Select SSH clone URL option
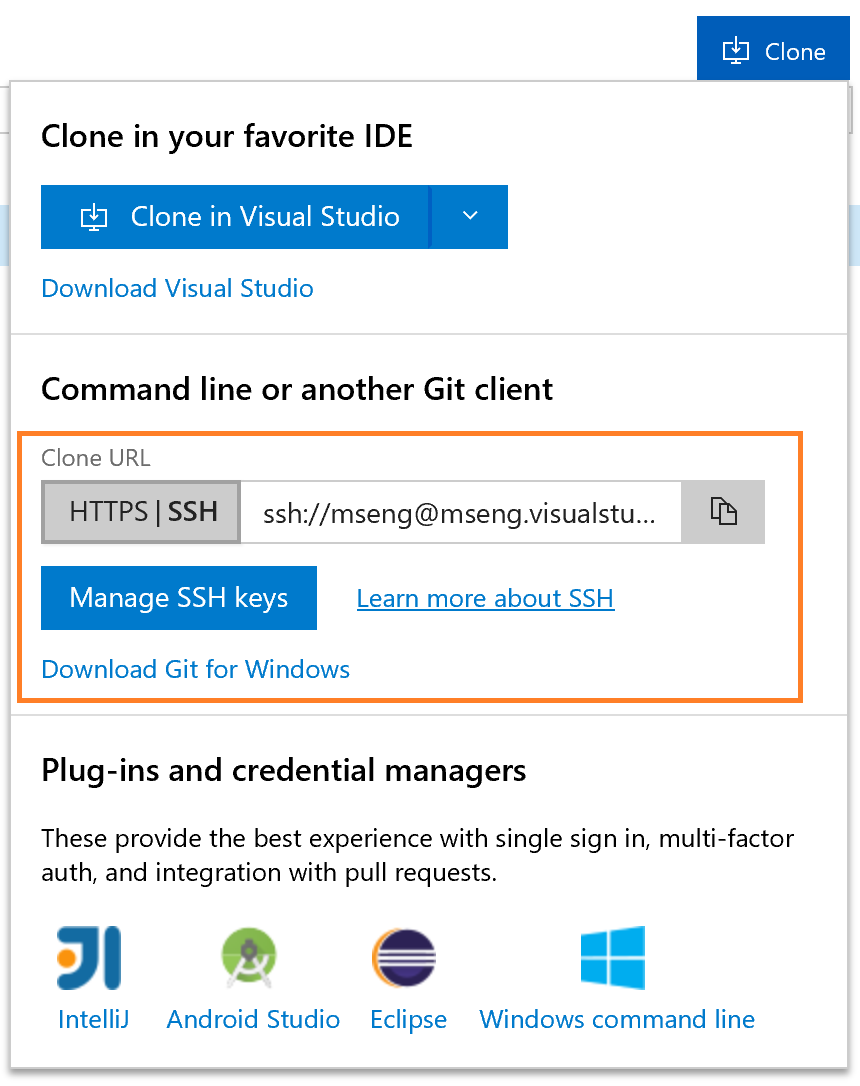The image size is (860, 1086). pyautogui.click(x=193, y=512)
